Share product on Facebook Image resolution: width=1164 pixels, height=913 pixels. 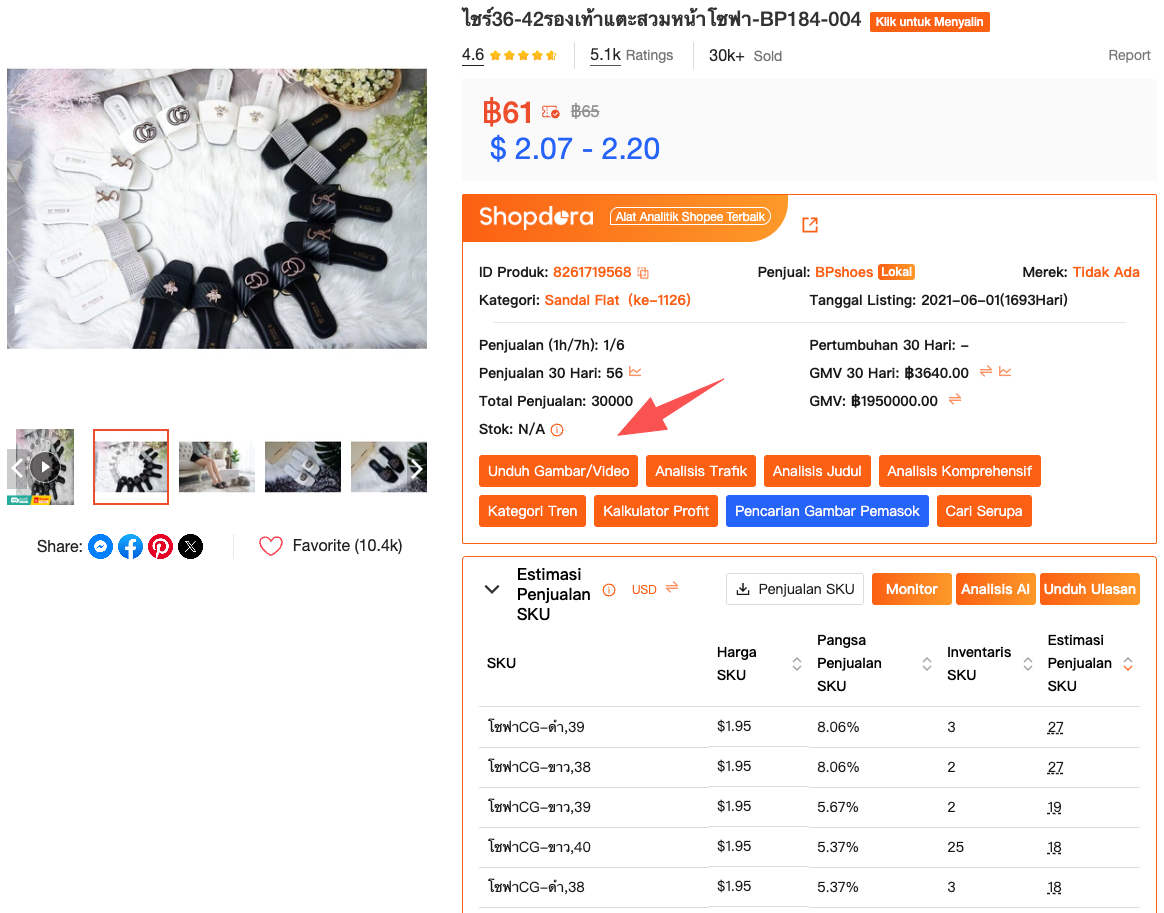pyautogui.click(x=130, y=546)
